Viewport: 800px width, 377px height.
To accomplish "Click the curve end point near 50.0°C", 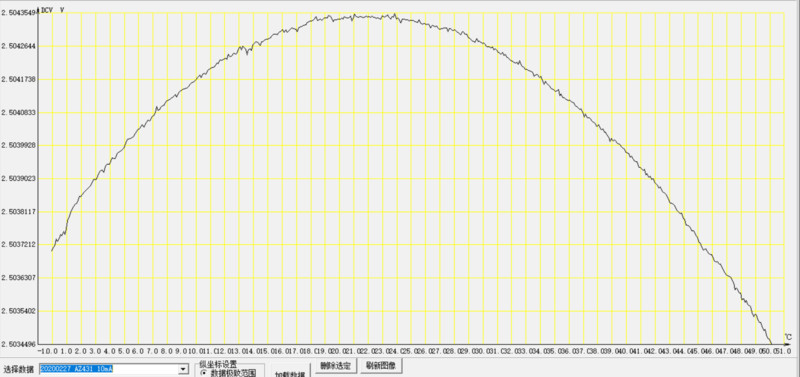I will pos(770,343).
